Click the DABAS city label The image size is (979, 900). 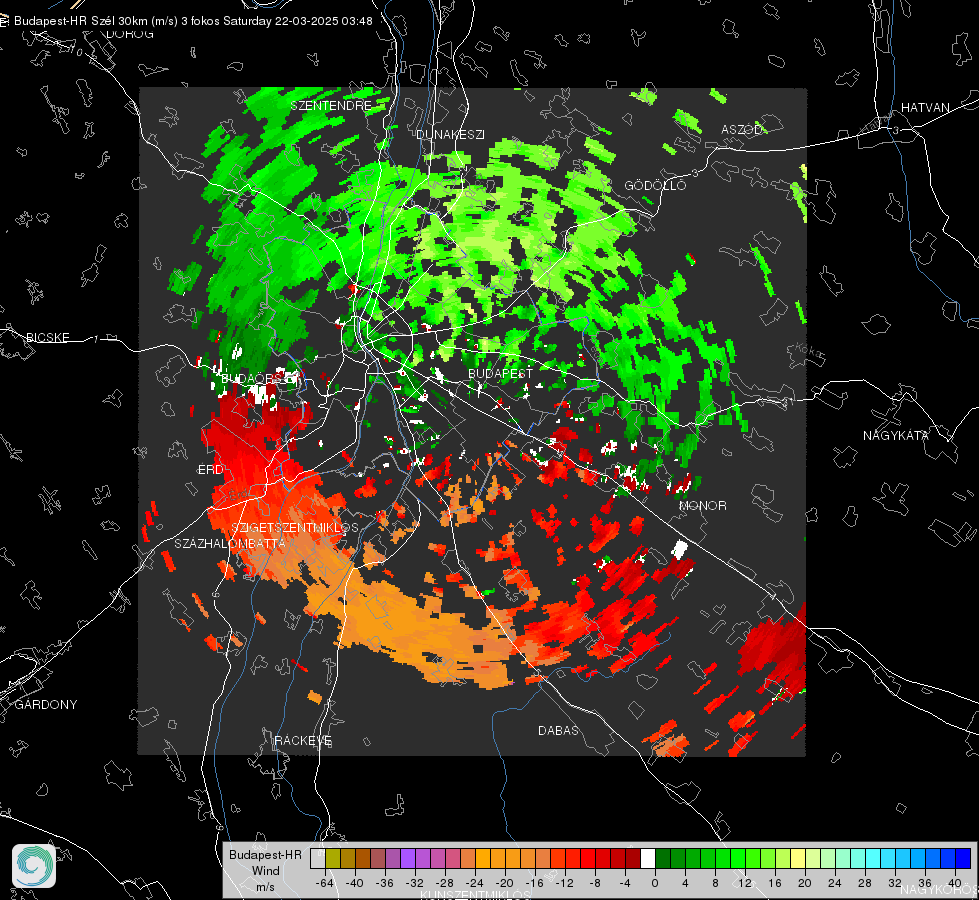558,730
